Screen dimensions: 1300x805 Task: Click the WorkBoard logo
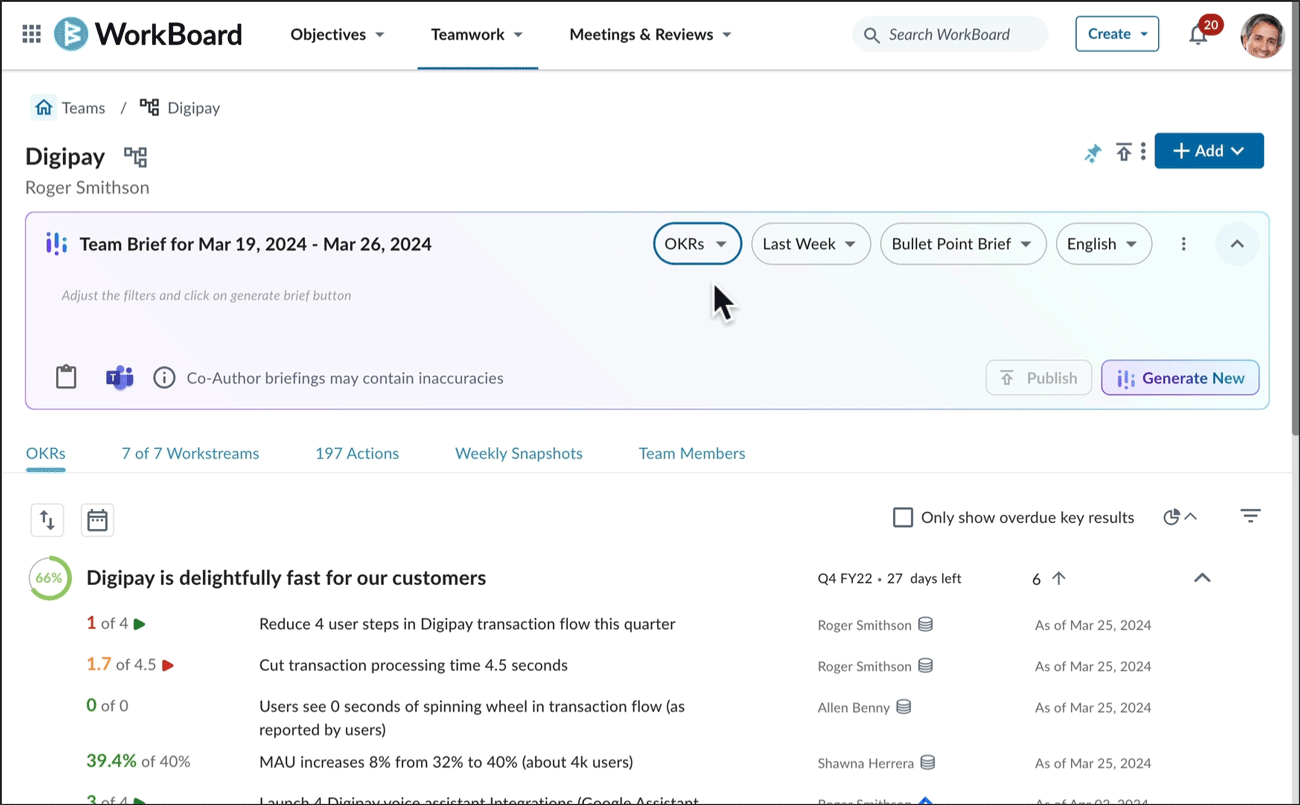coord(148,34)
